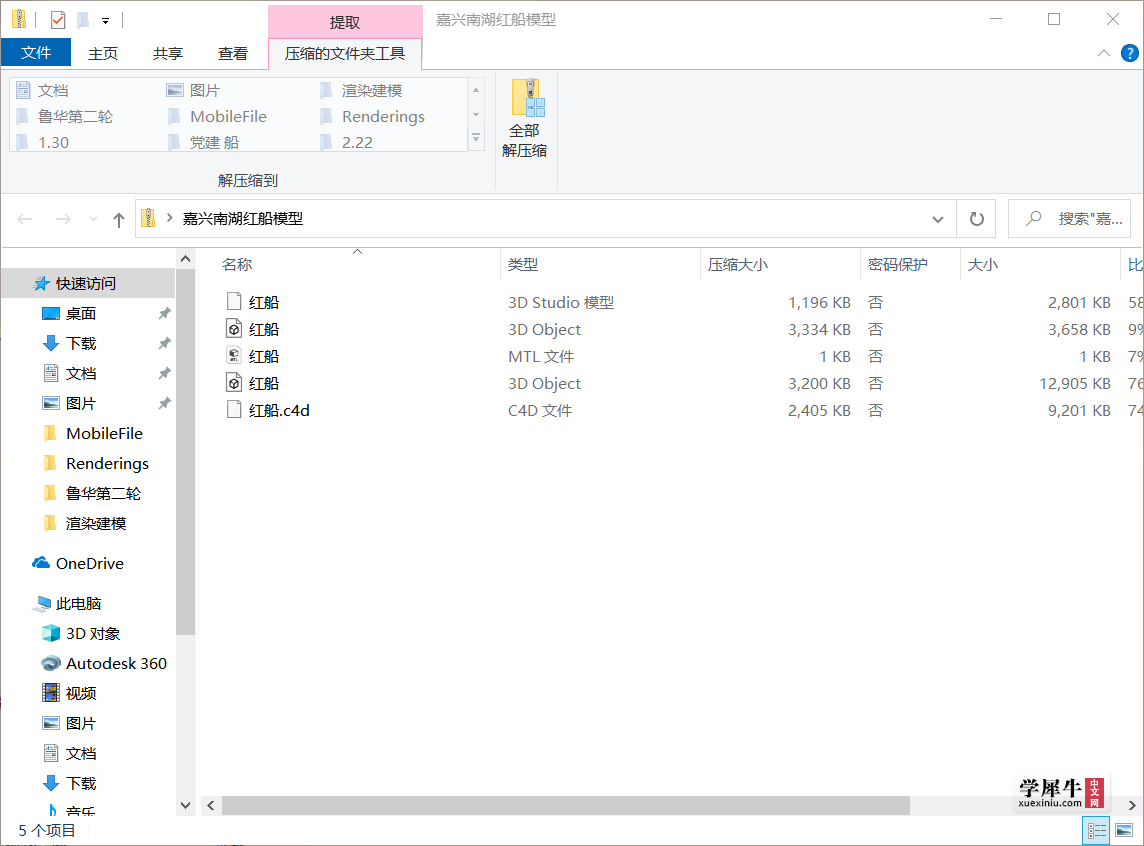Open 桌面 in quick access
The height and width of the screenshot is (846, 1144).
(80, 314)
